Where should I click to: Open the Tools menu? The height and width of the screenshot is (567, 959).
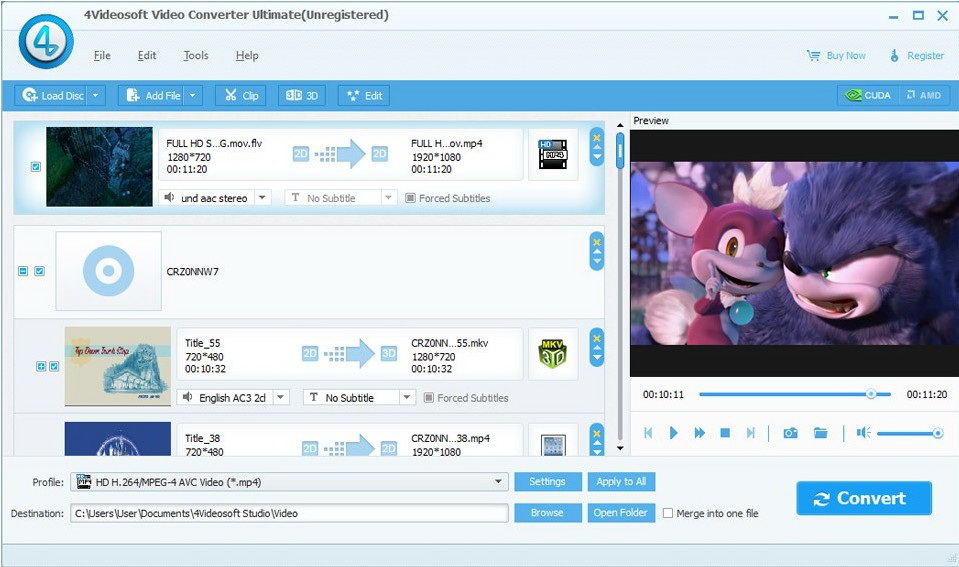tap(196, 56)
